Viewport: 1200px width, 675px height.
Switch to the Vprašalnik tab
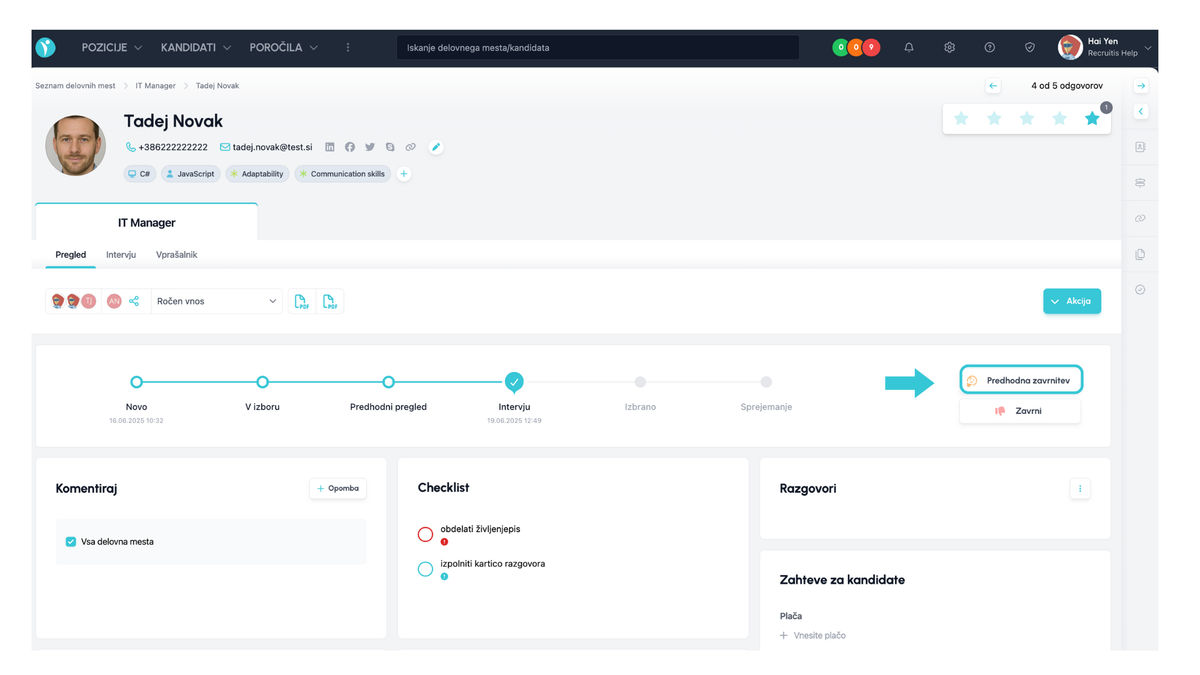[x=177, y=255]
